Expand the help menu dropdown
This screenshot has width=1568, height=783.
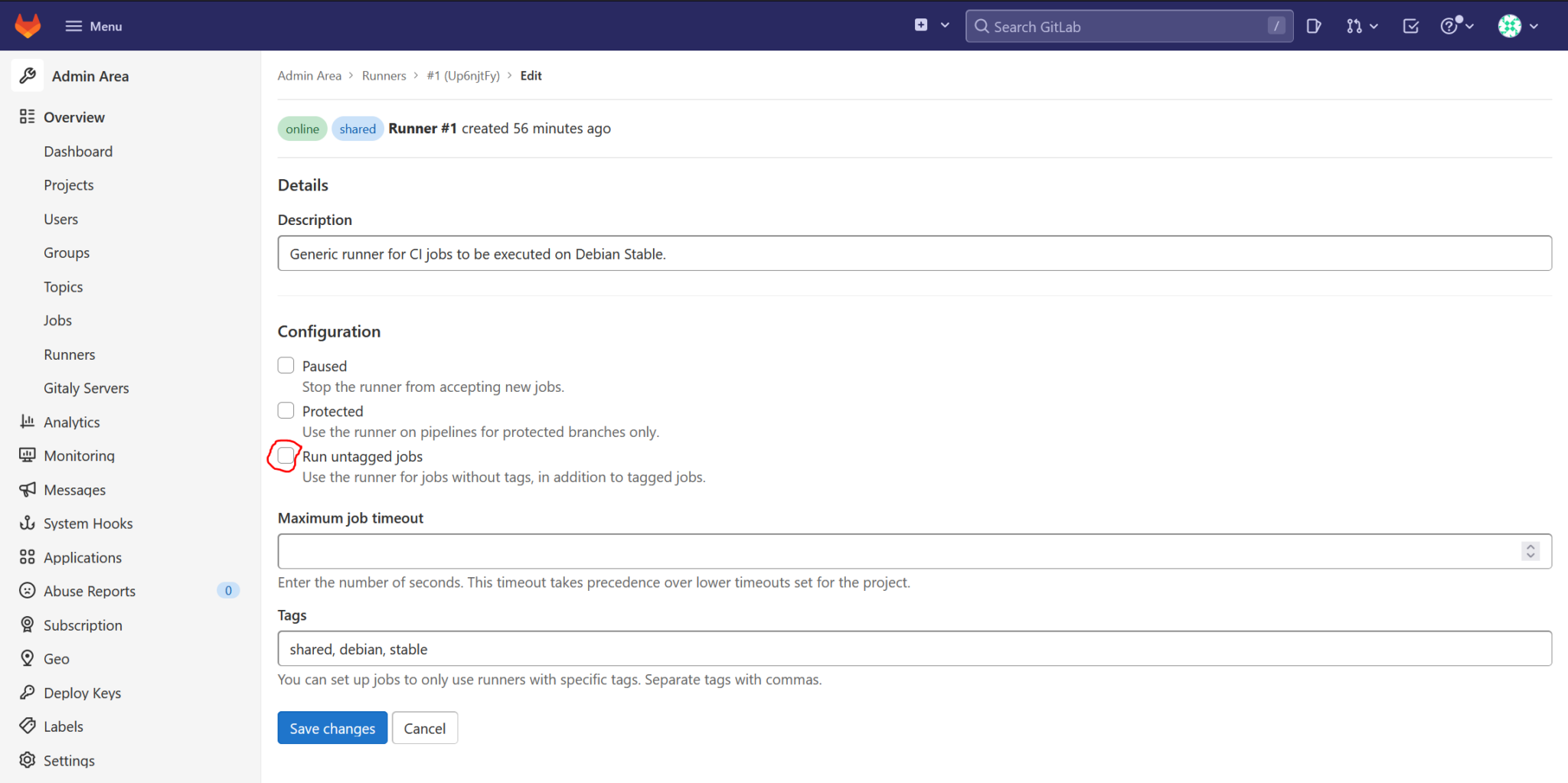(1453, 25)
